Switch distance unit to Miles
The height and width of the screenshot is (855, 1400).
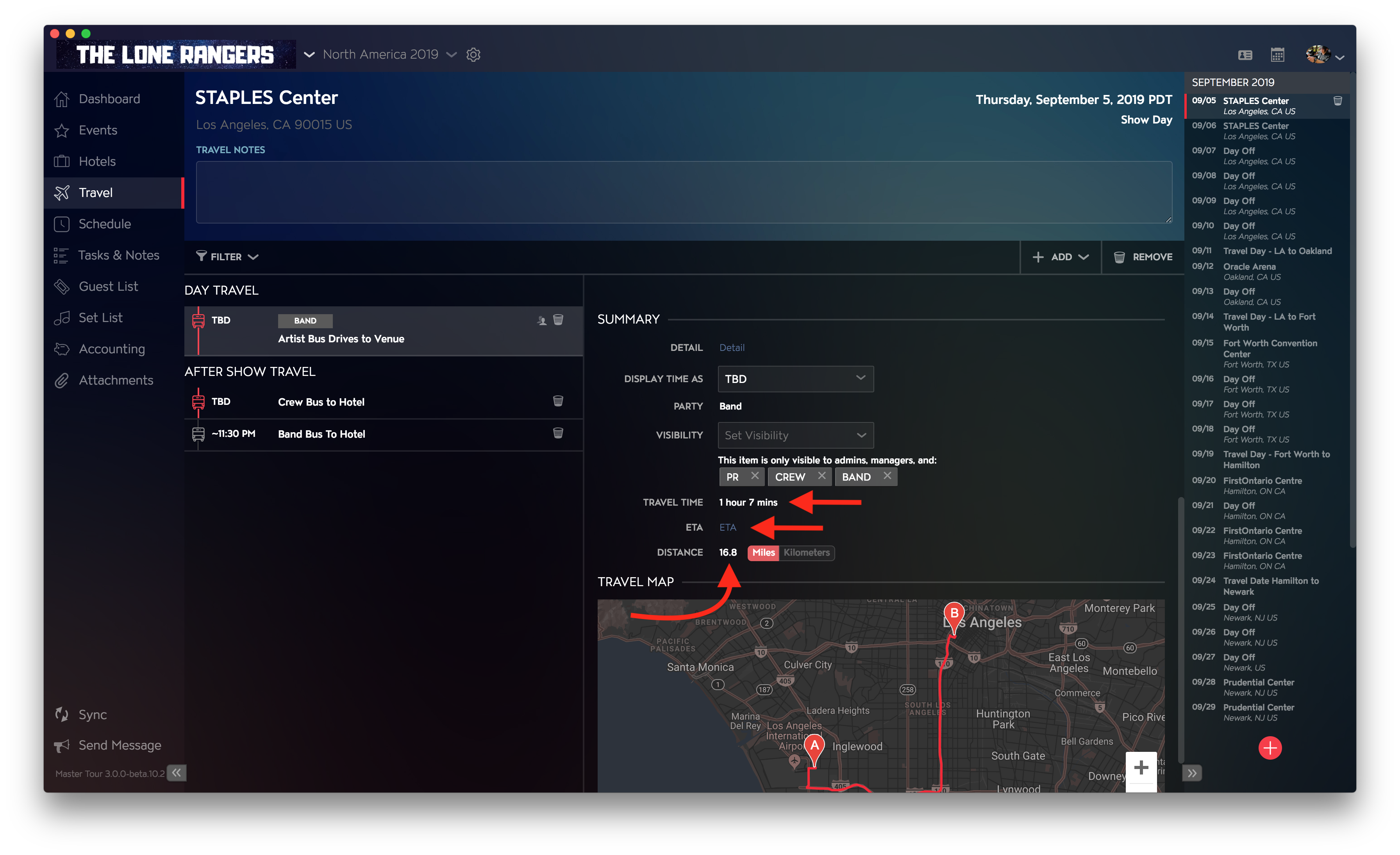(763, 553)
